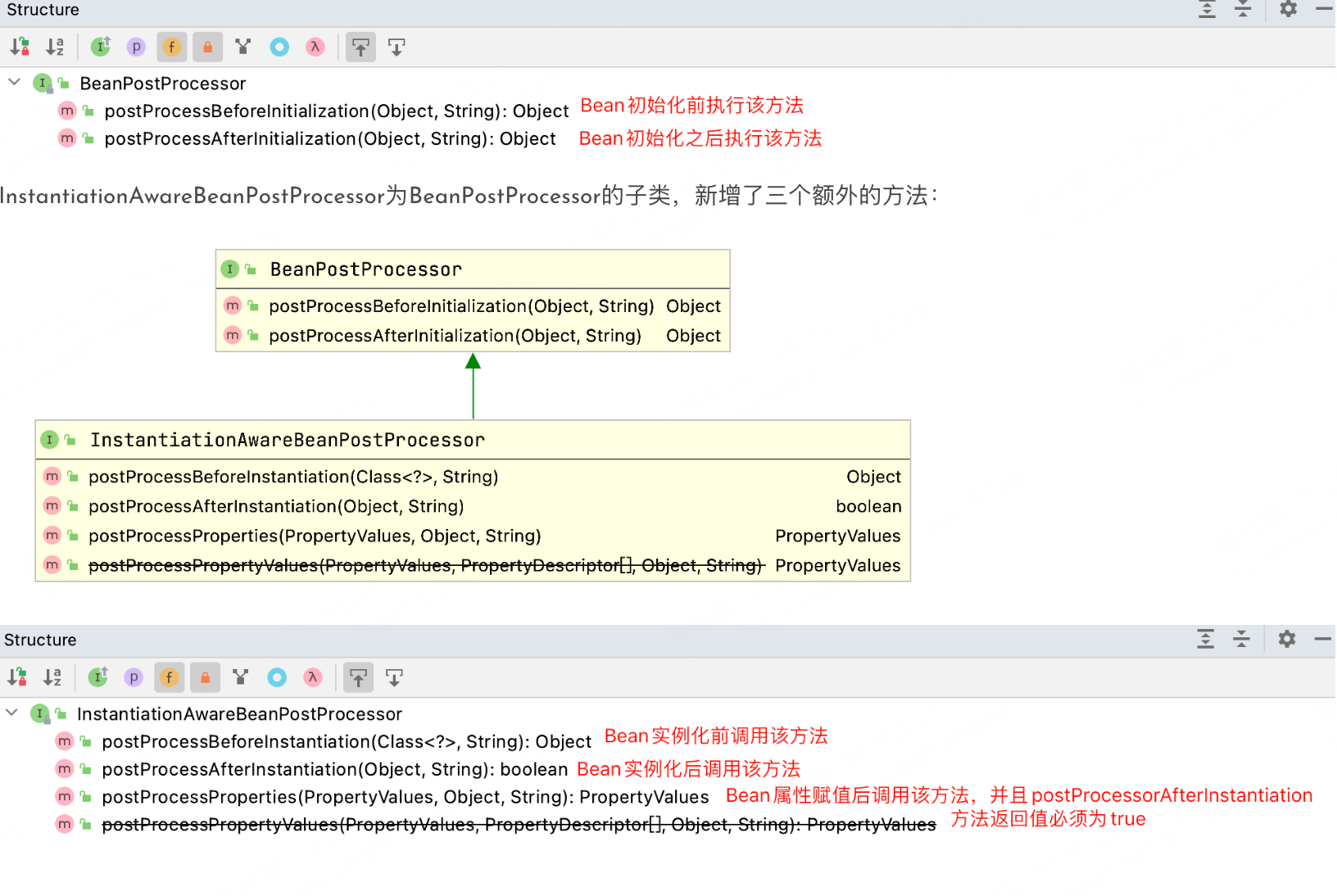
Task: Toggle Show Inherited in InstantiationAwareBeanPostProcessor Structure panel
Action: tap(98, 677)
